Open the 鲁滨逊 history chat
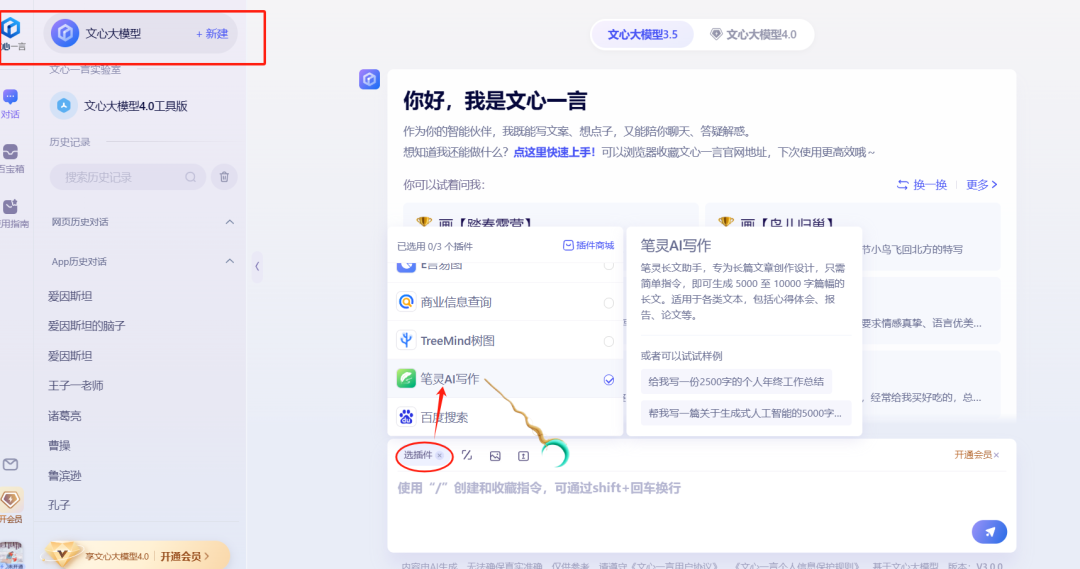Screen dimensions: 1080x569 click(x=65, y=476)
